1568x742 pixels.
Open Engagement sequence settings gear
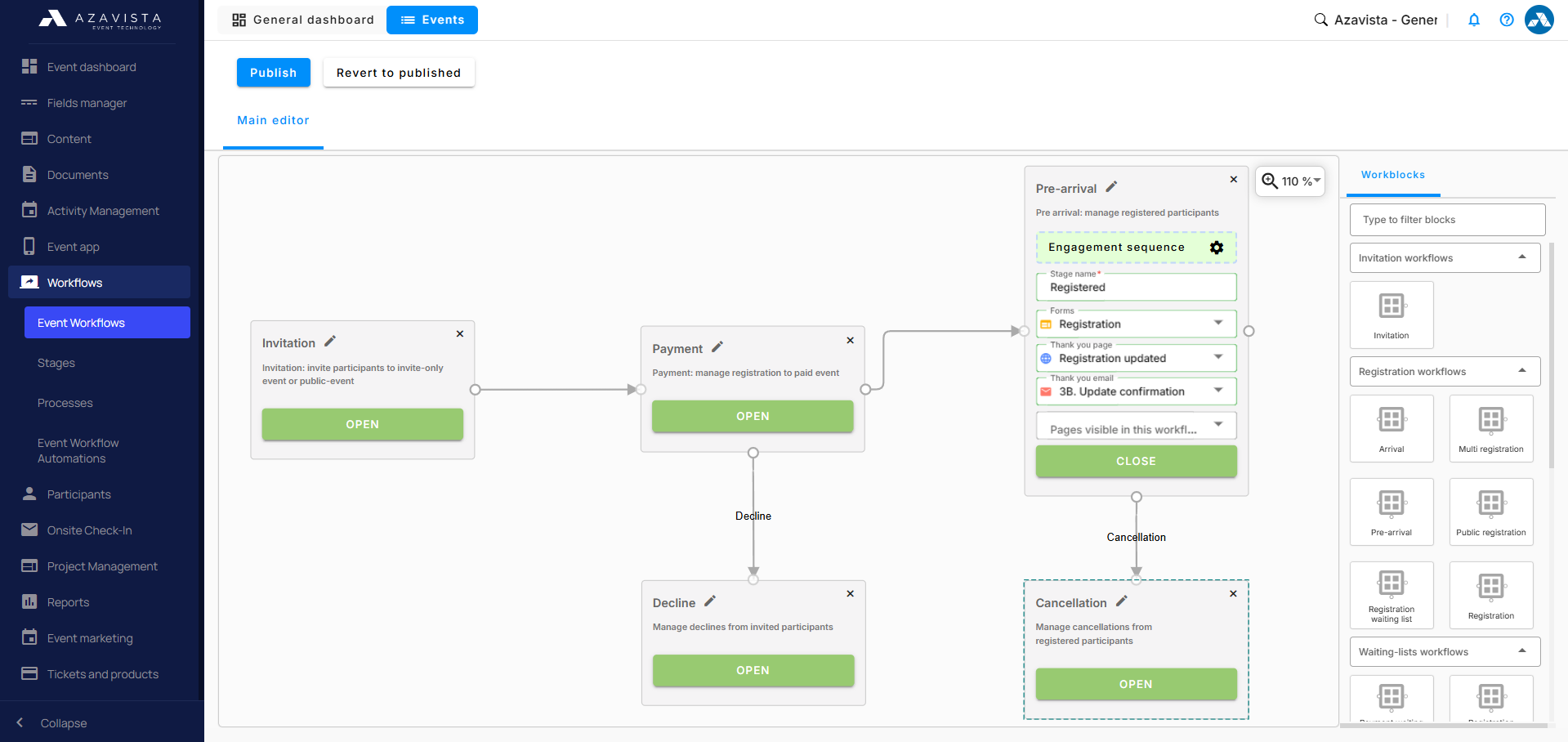pos(1217,248)
